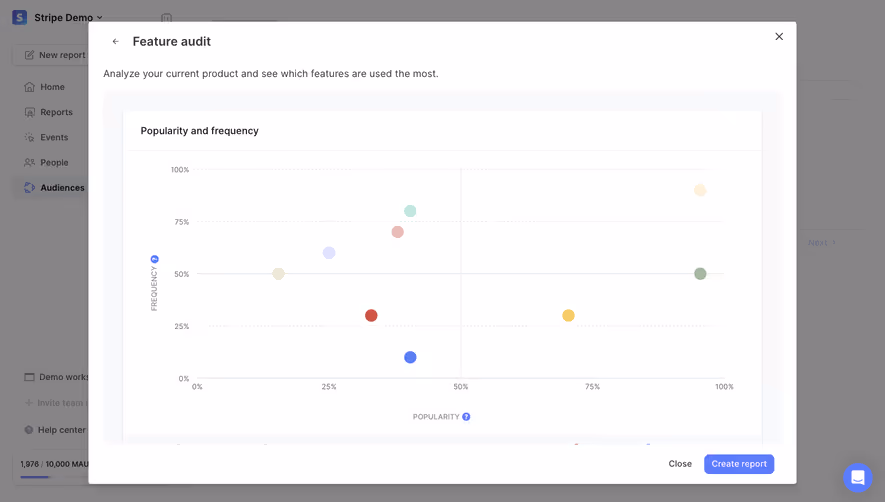This screenshot has height=502, width=885.
Task: Click the Help center icon
Action: point(29,430)
